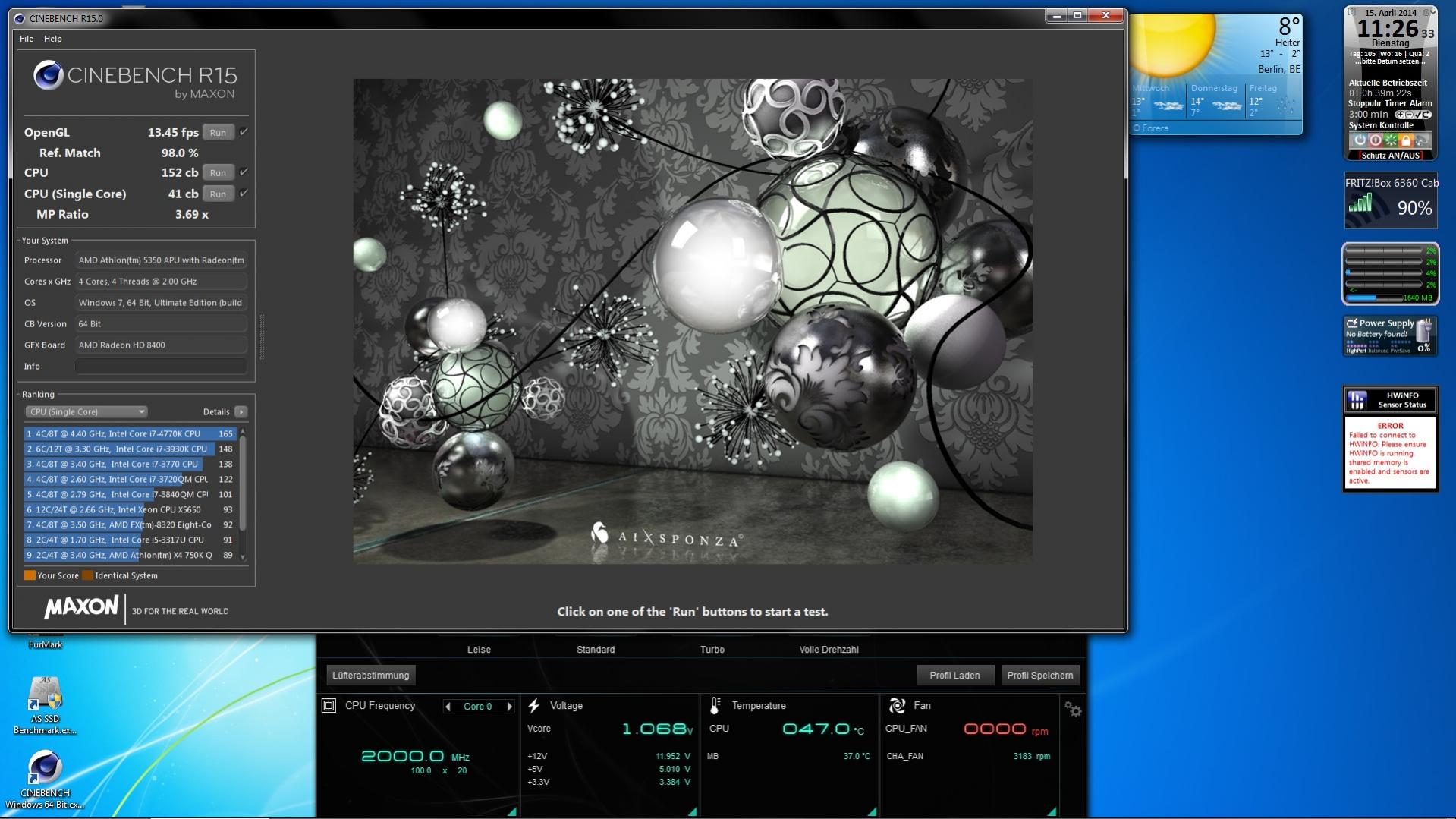
Task: Click the CPU Frequency chip icon
Action: [329, 706]
